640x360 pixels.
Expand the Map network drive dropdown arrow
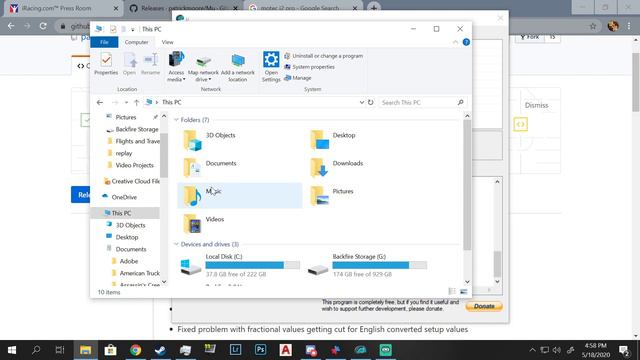coord(210,80)
